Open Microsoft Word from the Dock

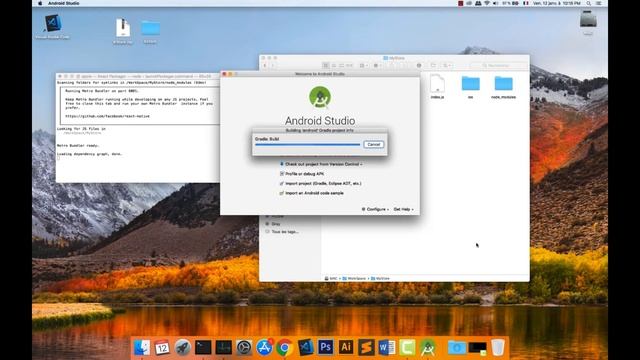point(387,347)
